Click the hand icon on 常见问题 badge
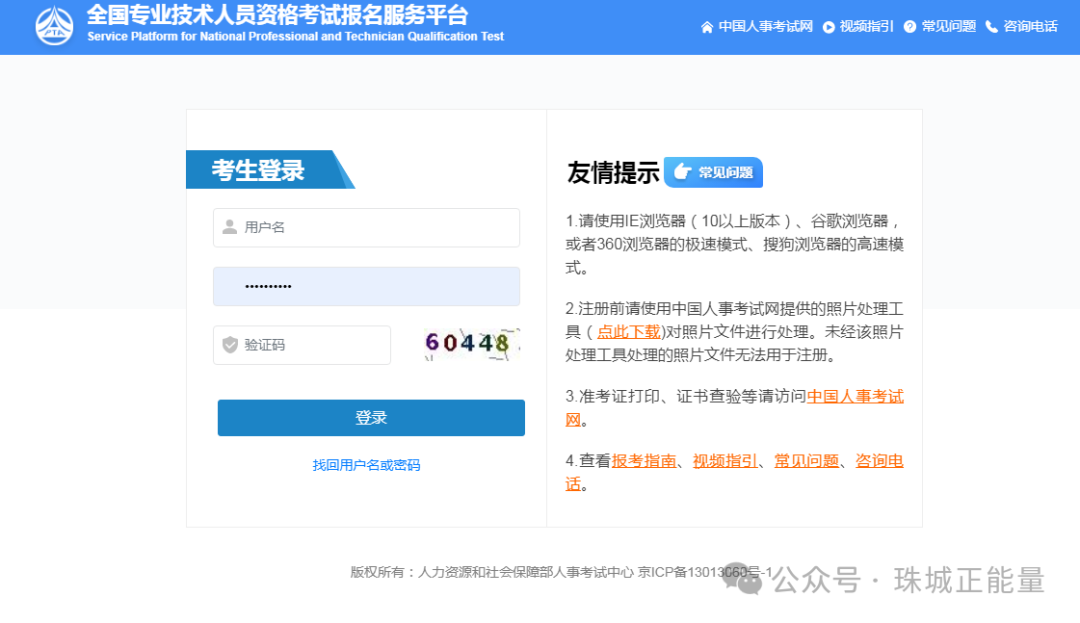This screenshot has height=623, width=1080. 682,171
